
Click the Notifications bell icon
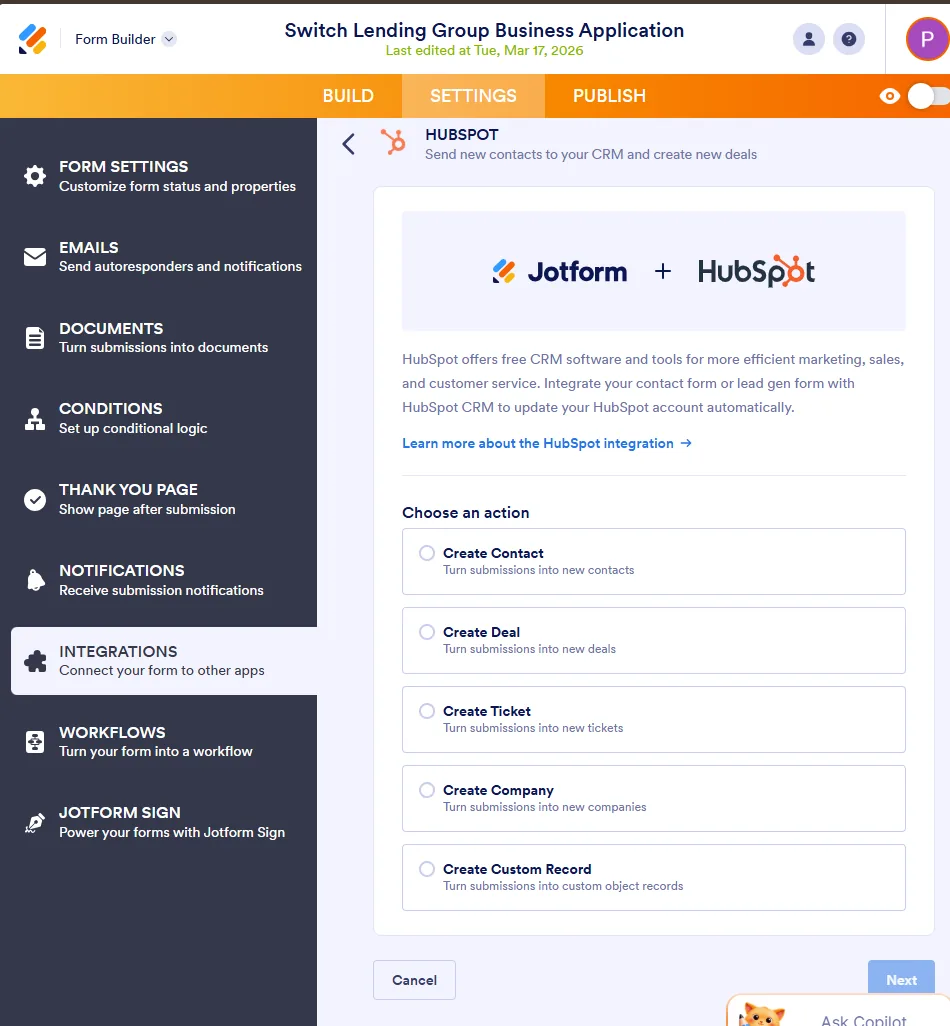(35, 580)
